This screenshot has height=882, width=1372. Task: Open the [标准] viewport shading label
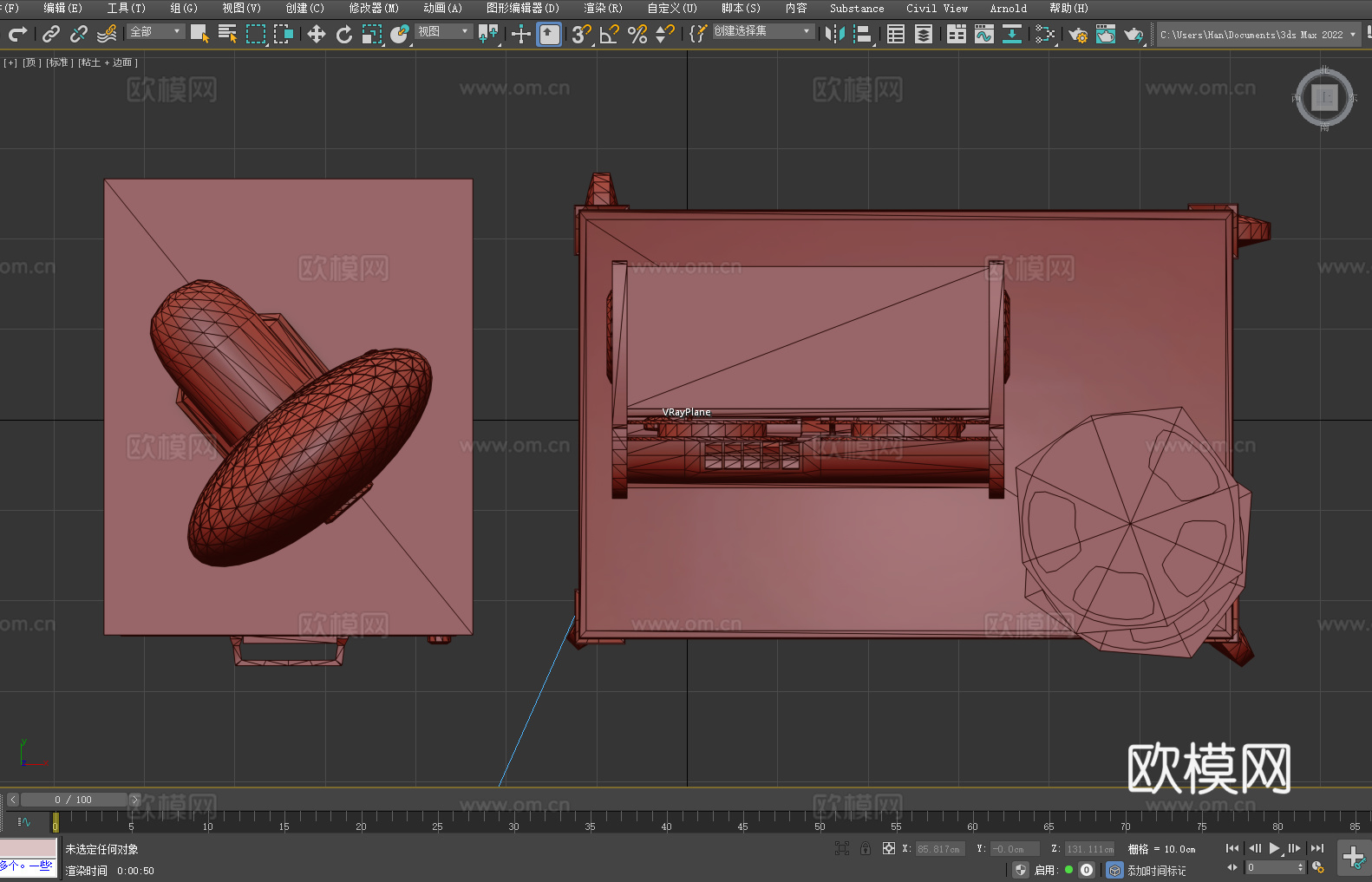[x=60, y=62]
